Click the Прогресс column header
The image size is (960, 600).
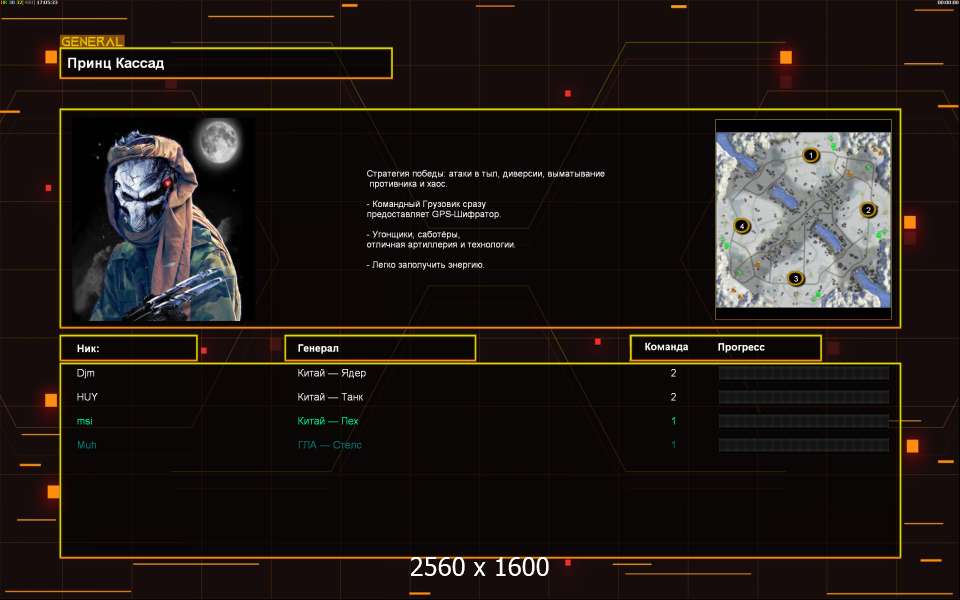point(741,348)
